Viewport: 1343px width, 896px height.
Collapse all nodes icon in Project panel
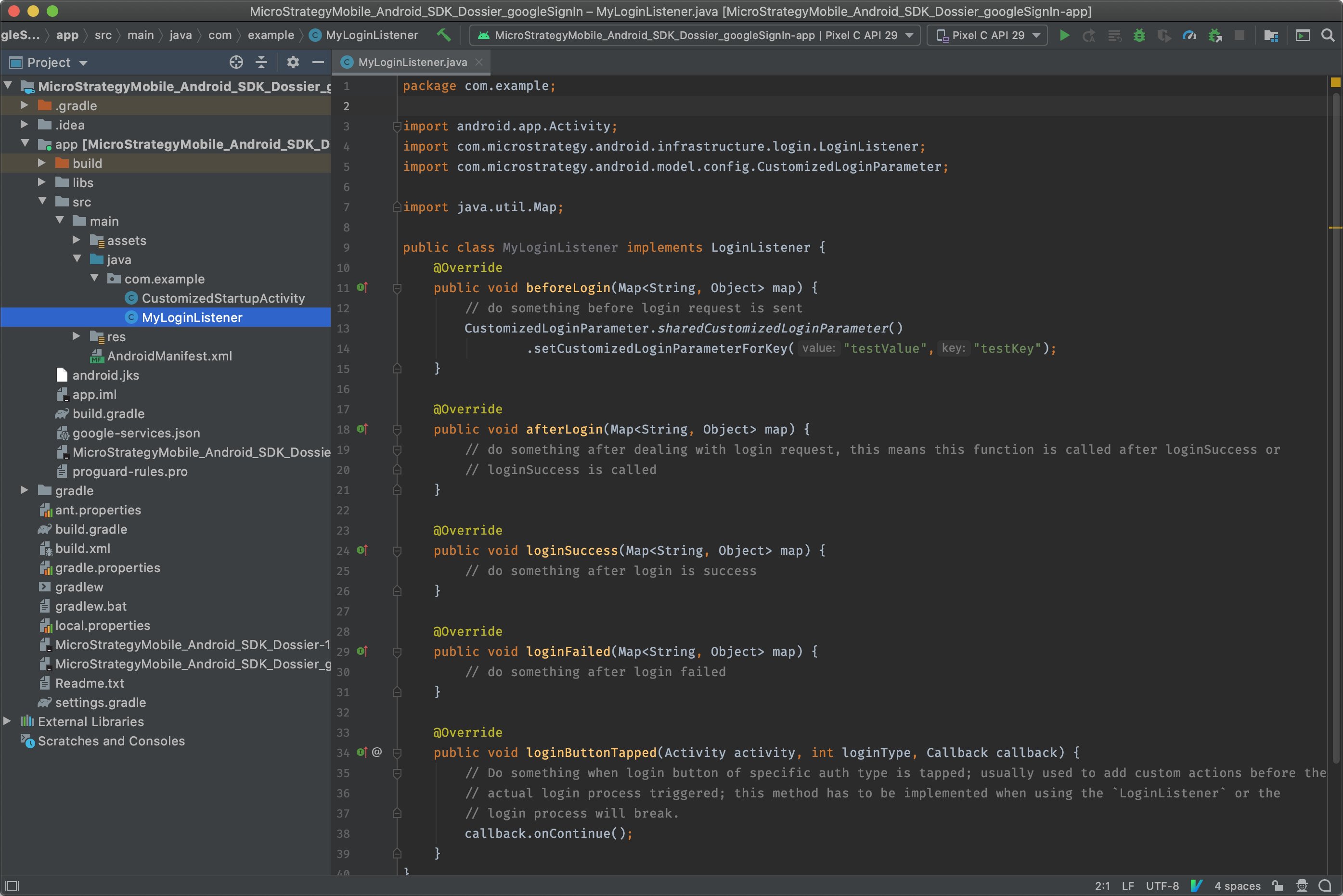tap(261, 62)
